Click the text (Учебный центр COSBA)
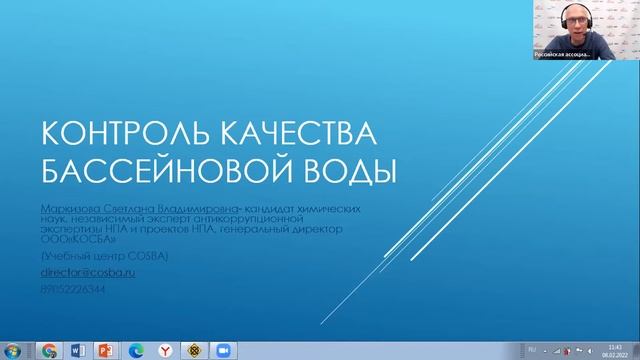Image resolution: width=640 pixels, height=360 pixels. point(105,256)
